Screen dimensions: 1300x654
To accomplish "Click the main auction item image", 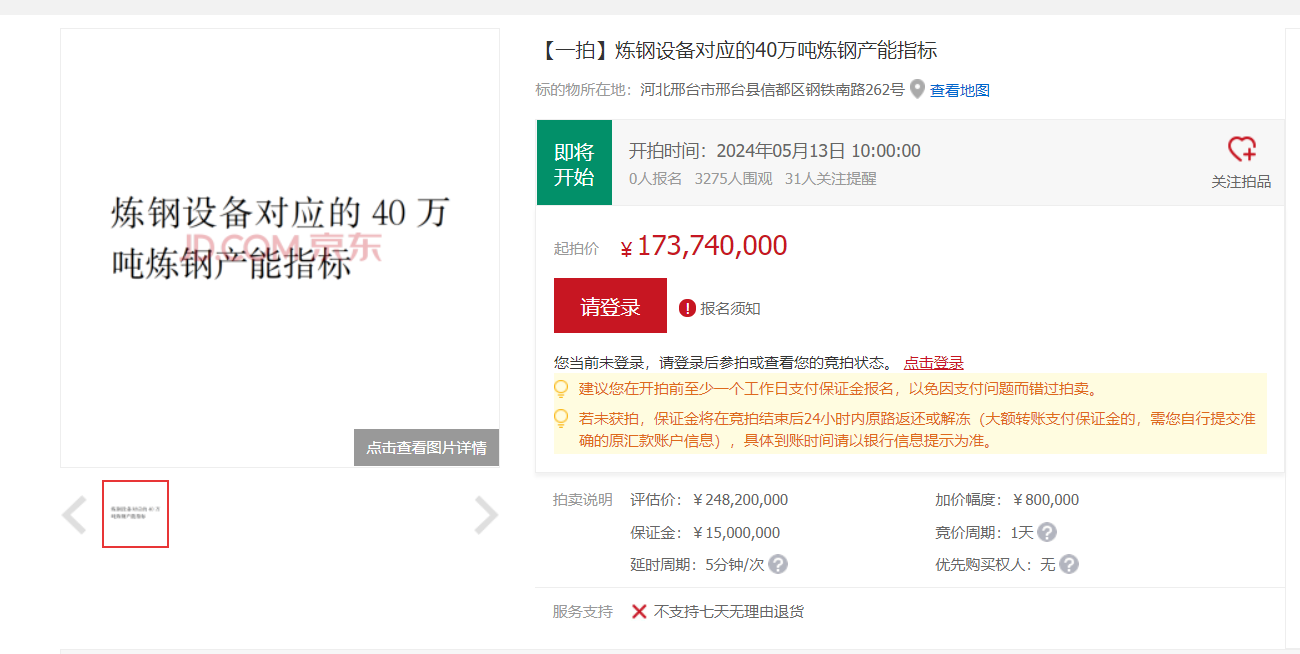I will point(280,240).
